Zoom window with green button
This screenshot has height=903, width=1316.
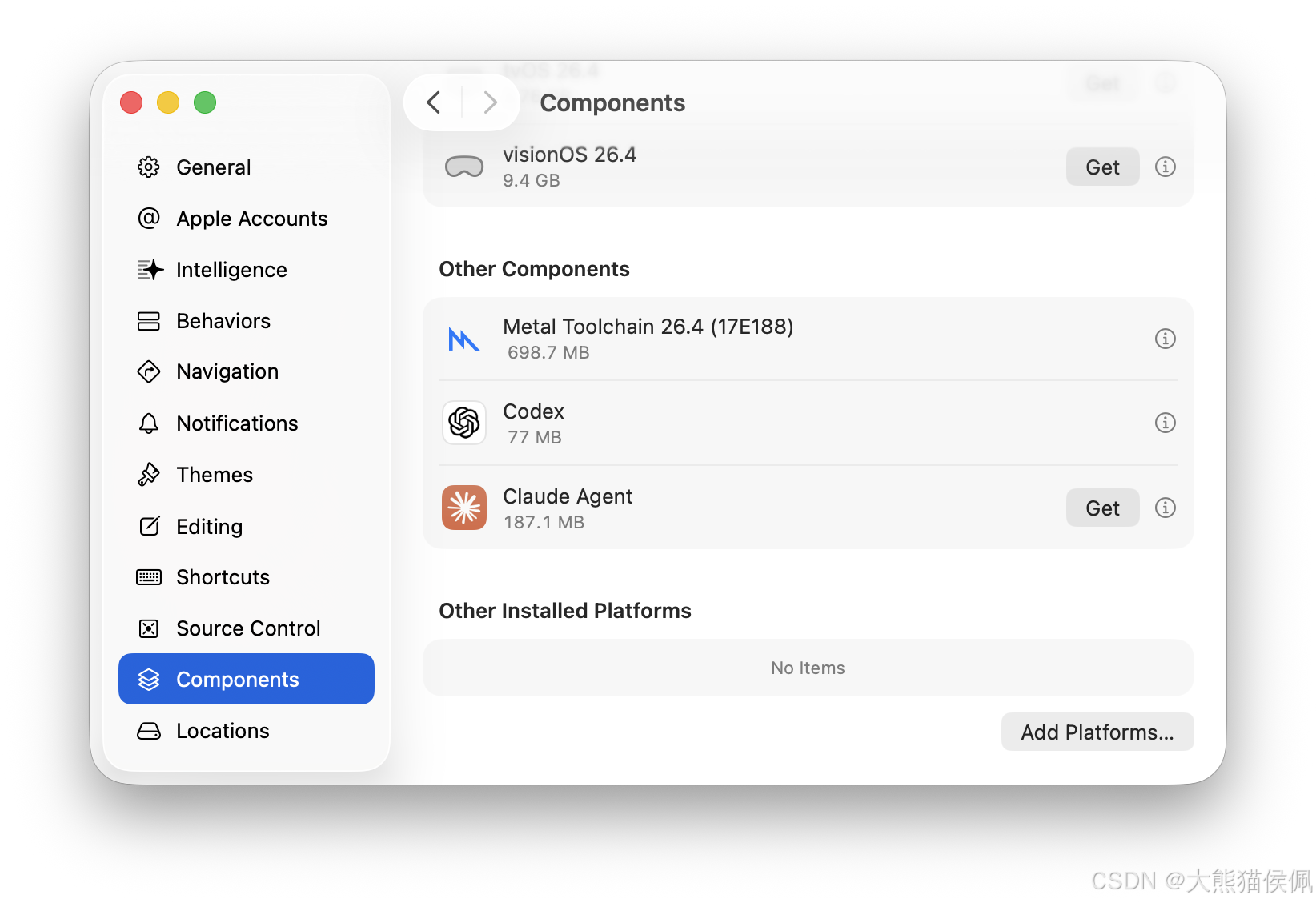(205, 102)
